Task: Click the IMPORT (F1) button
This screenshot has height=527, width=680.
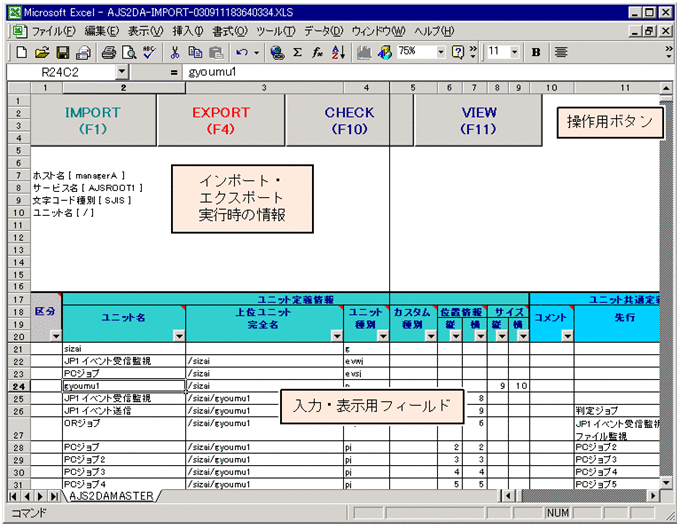Action: pos(93,120)
